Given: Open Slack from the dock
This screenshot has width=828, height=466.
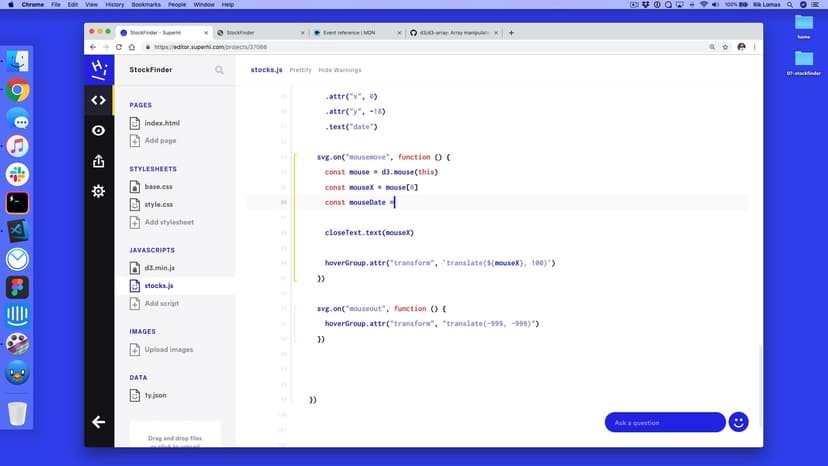Looking at the screenshot, I should (x=17, y=174).
